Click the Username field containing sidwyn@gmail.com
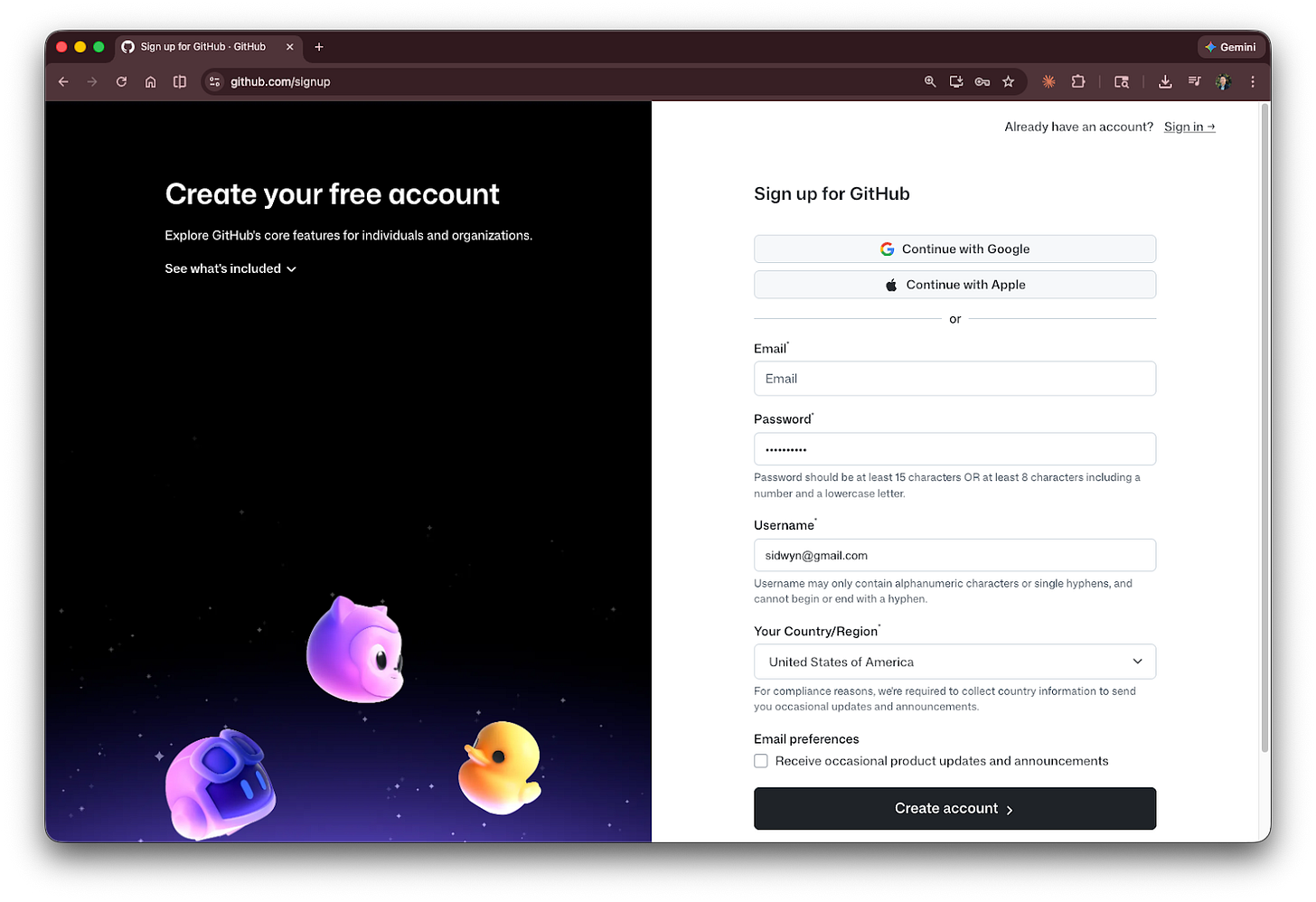 (x=954, y=555)
